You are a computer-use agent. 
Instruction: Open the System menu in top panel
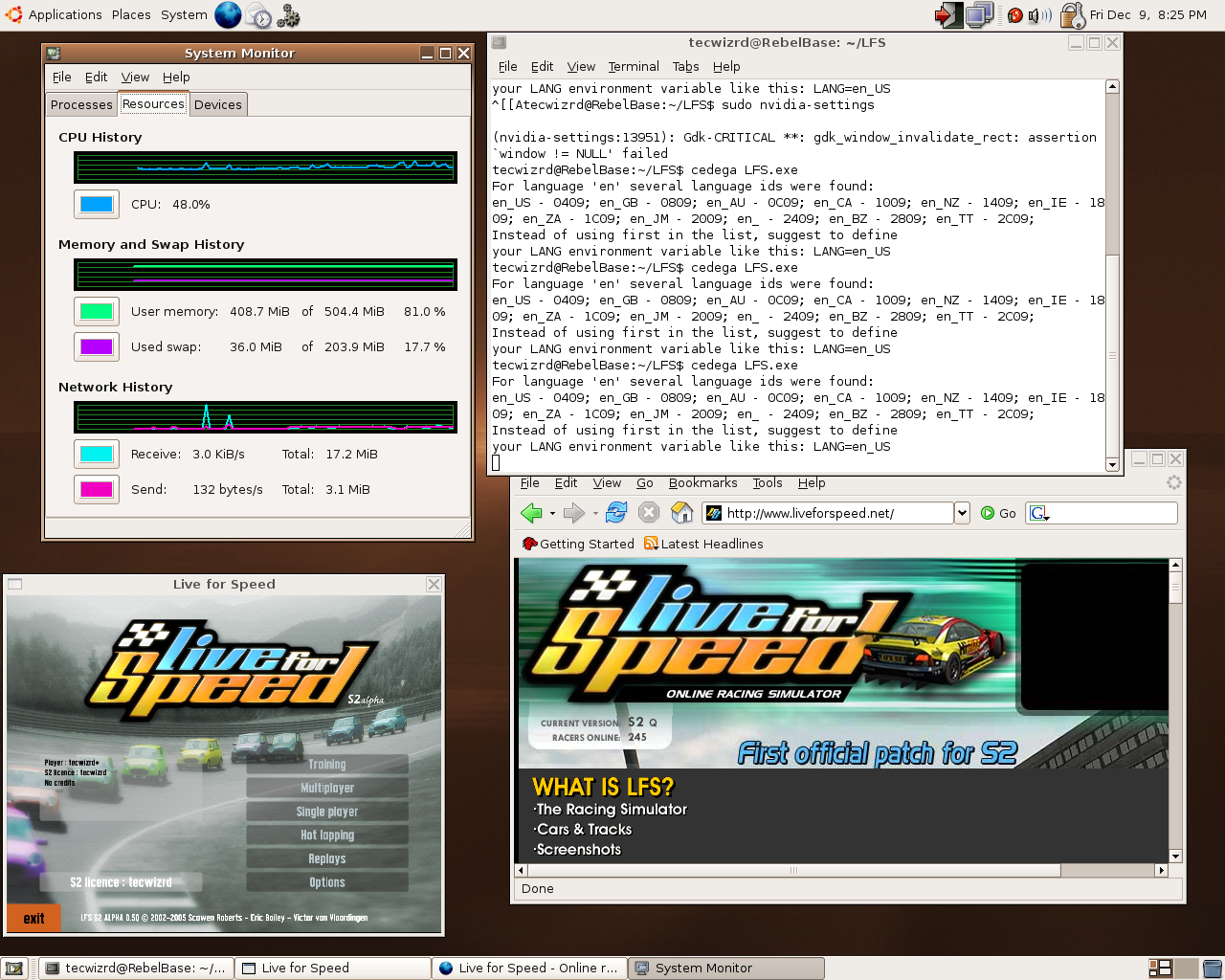click(x=184, y=14)
